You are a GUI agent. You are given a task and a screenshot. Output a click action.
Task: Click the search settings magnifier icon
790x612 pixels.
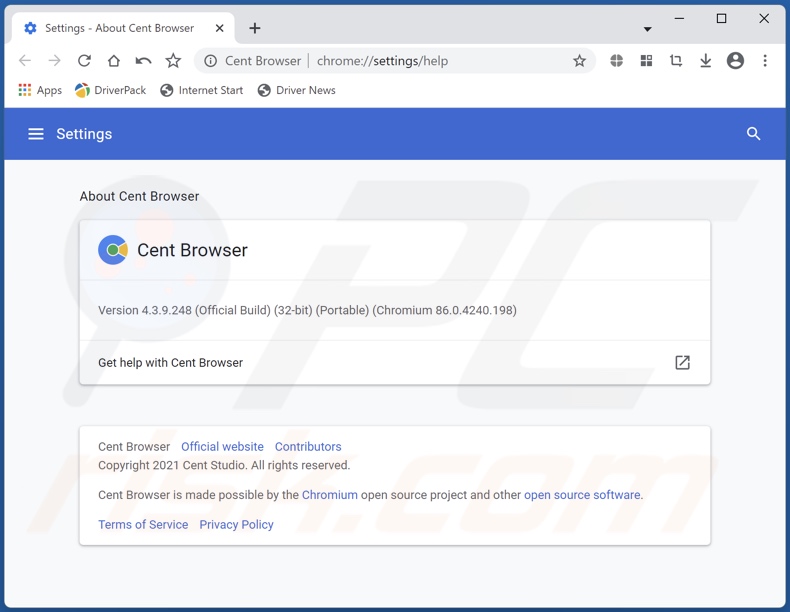point(753,134)
